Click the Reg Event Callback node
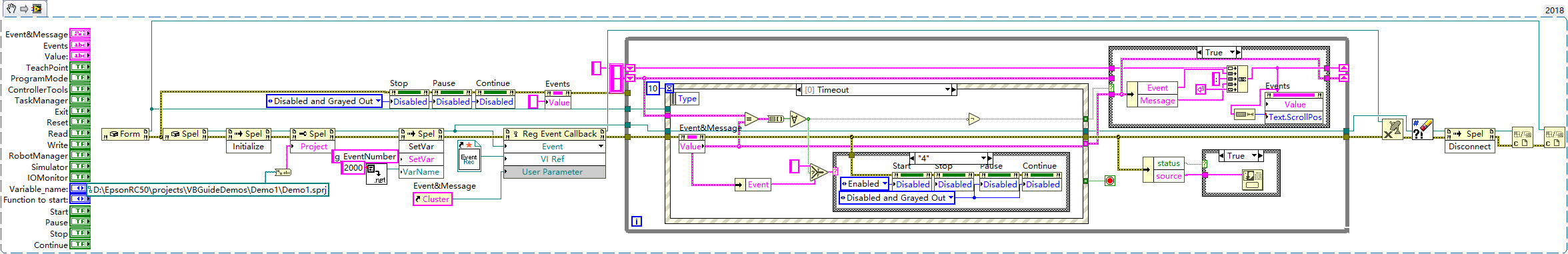The height and width of the screenshot is (254, 1568). coord(554,134)
